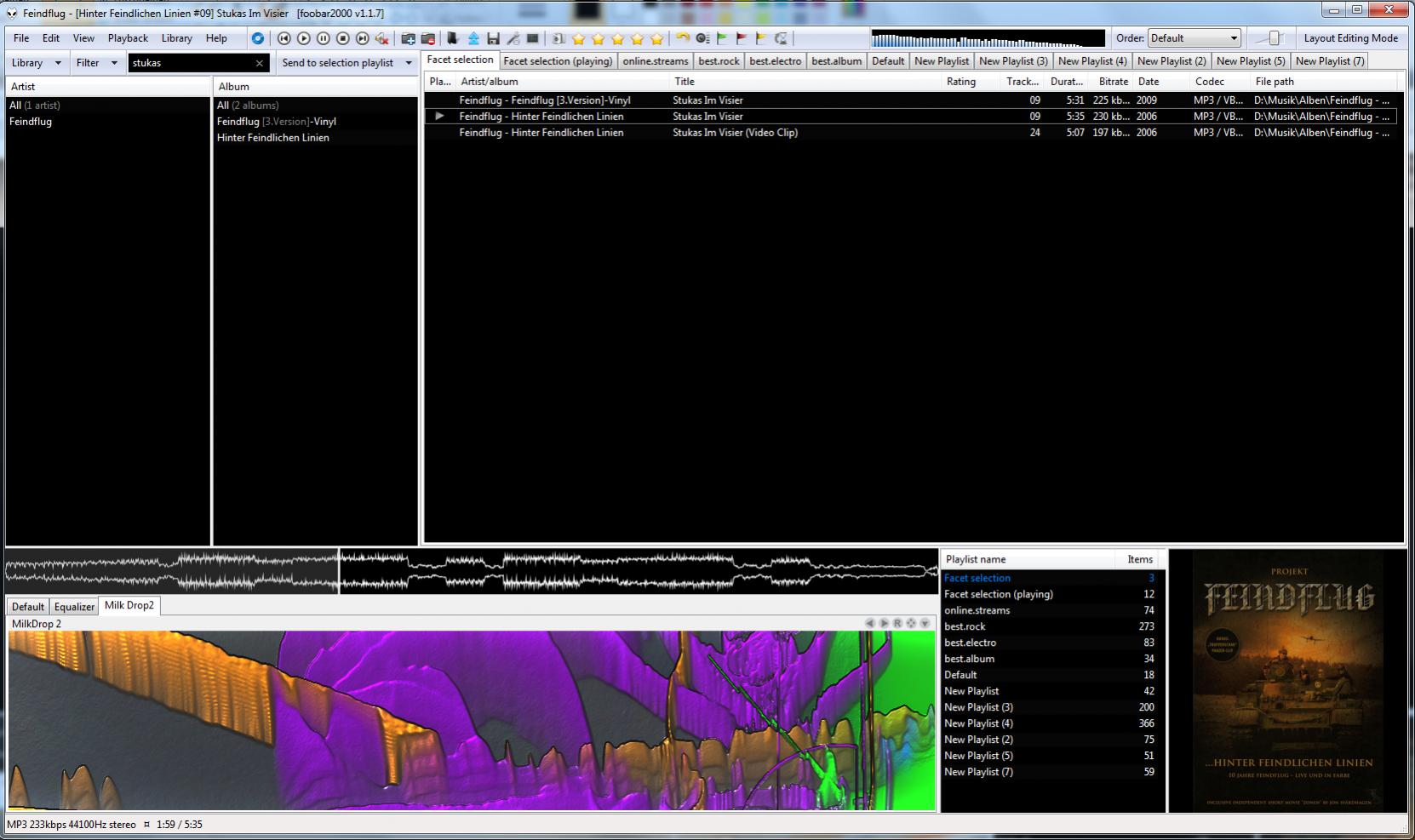Open the View menu
This screenshot has width=1415, height=840.
click(x=83, y=38)
